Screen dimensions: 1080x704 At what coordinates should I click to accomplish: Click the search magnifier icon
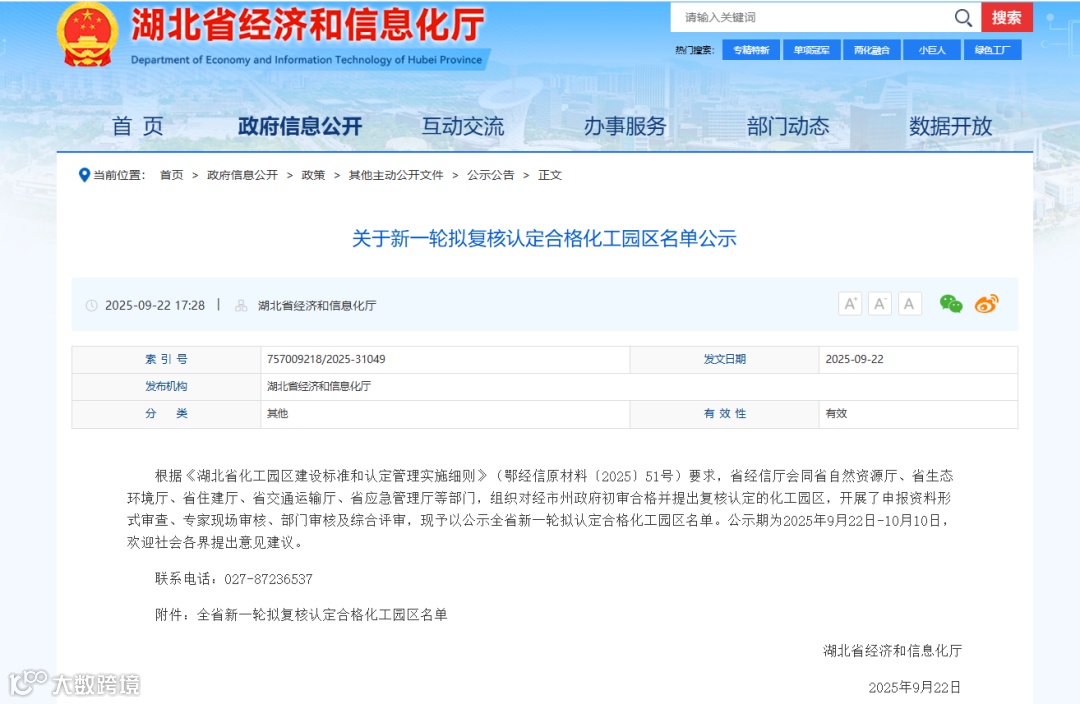(x=963, y=18)
